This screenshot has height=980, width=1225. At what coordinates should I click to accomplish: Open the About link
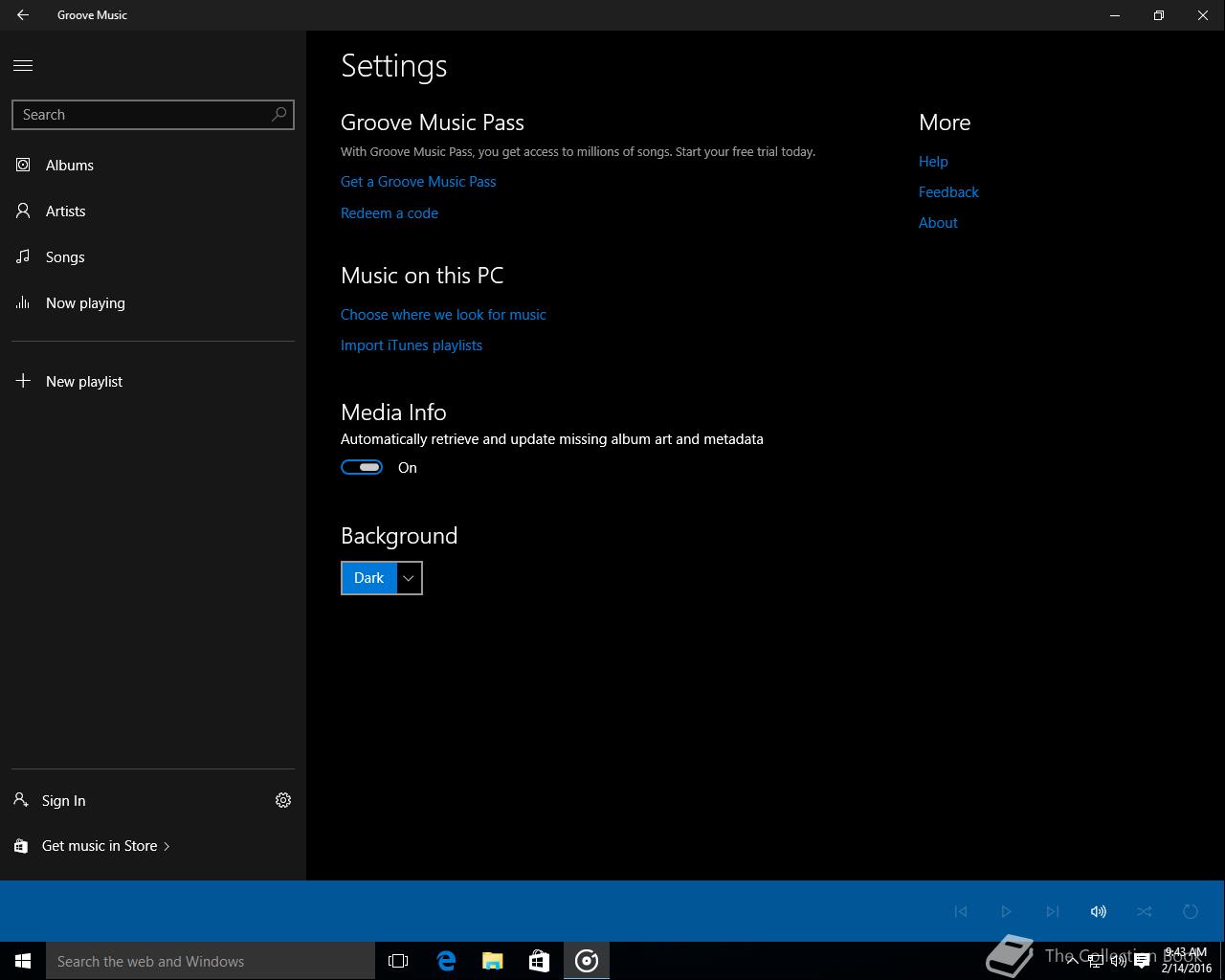coord(938,222)
